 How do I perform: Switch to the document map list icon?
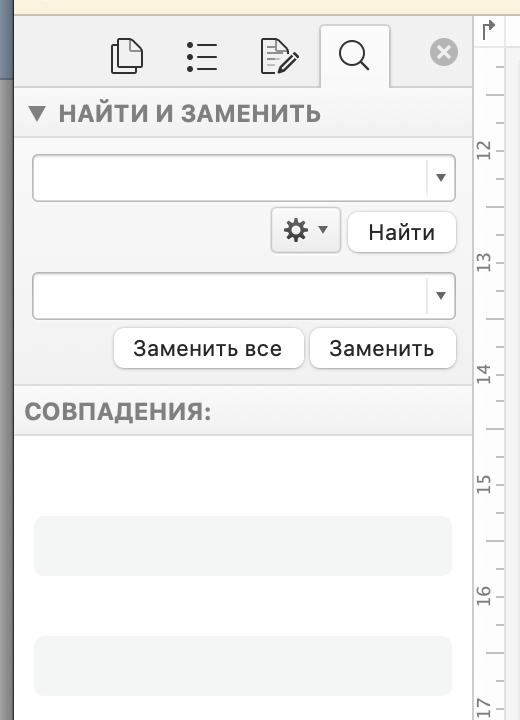tap(202, 57)
